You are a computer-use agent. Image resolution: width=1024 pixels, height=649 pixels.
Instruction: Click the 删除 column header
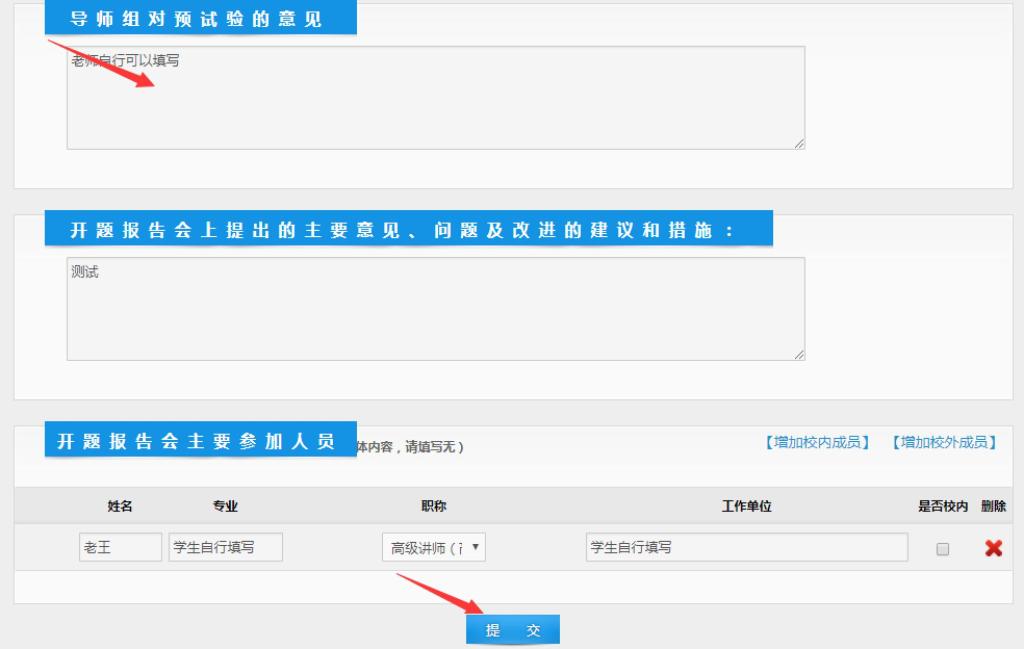[x=993, y=507]
